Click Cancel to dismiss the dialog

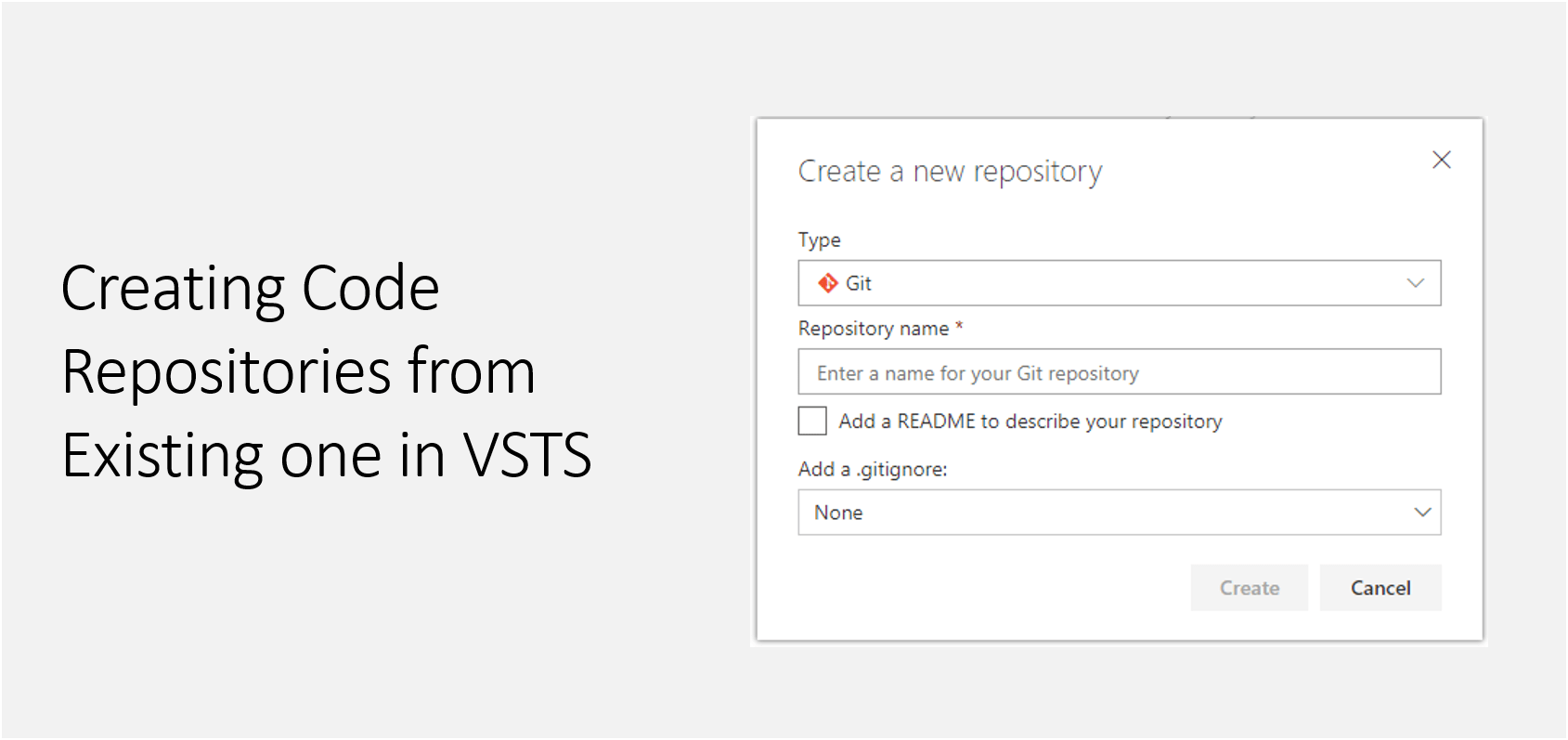click(x=1380, y=587)
